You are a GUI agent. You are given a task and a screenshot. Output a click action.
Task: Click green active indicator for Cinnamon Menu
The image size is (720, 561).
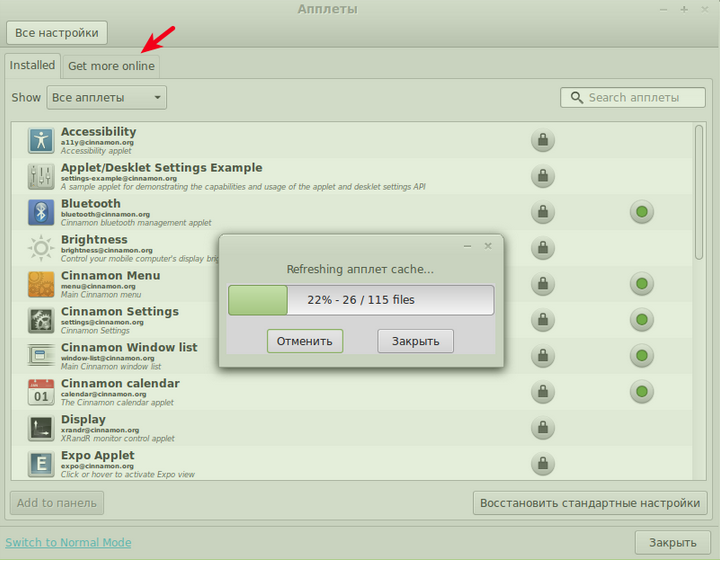pyautogui.click(x=641, y=284)
